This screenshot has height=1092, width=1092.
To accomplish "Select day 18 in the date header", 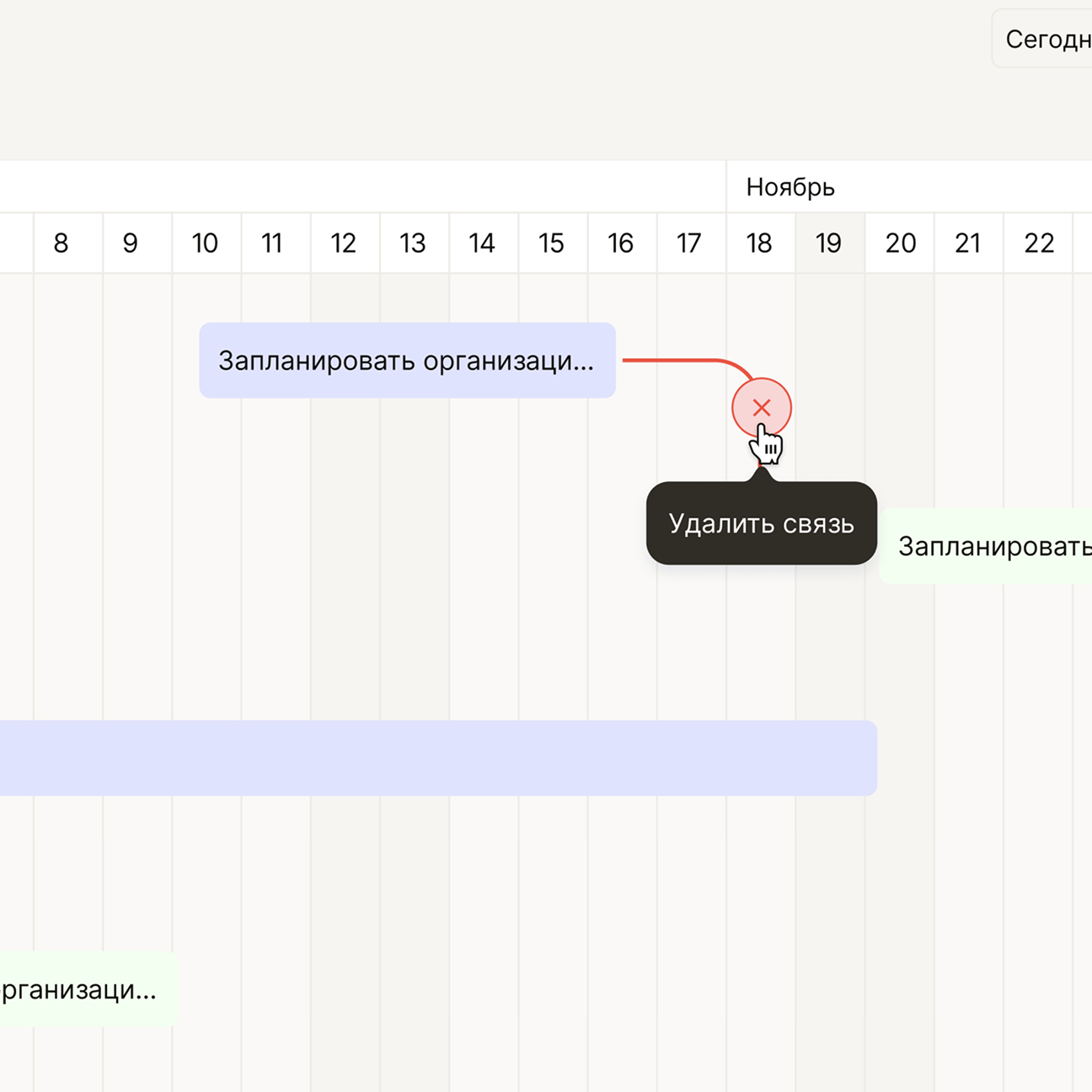I will 759,244.
